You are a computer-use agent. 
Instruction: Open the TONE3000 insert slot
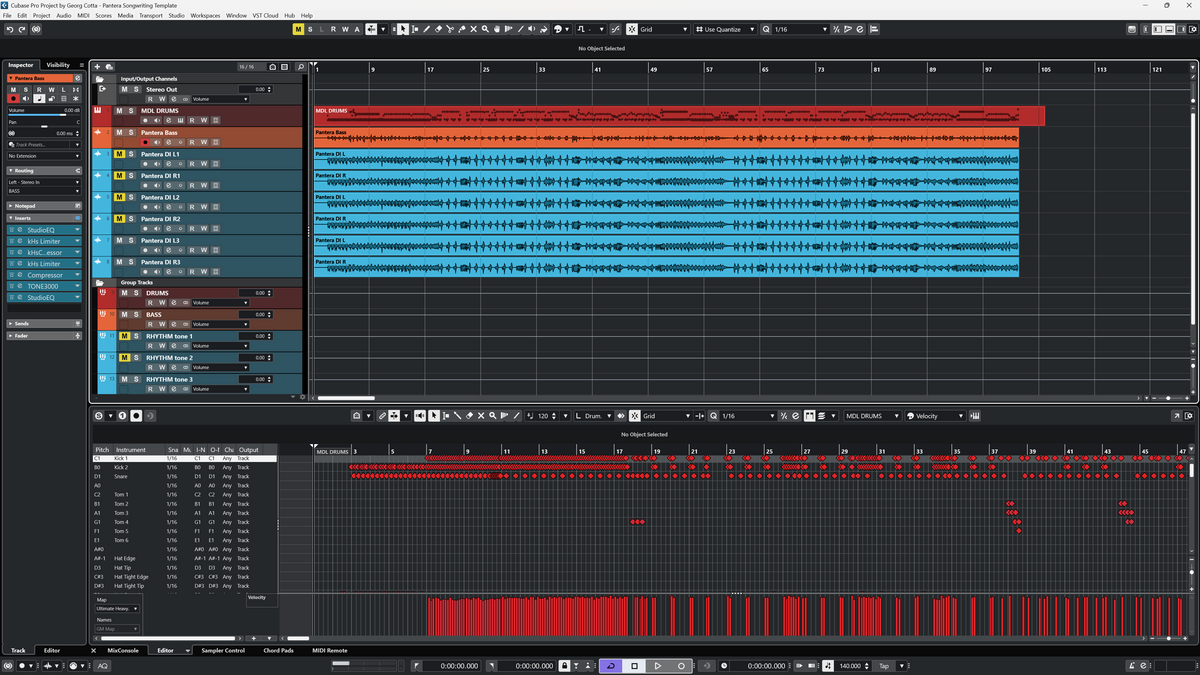(x=44, y=286)
